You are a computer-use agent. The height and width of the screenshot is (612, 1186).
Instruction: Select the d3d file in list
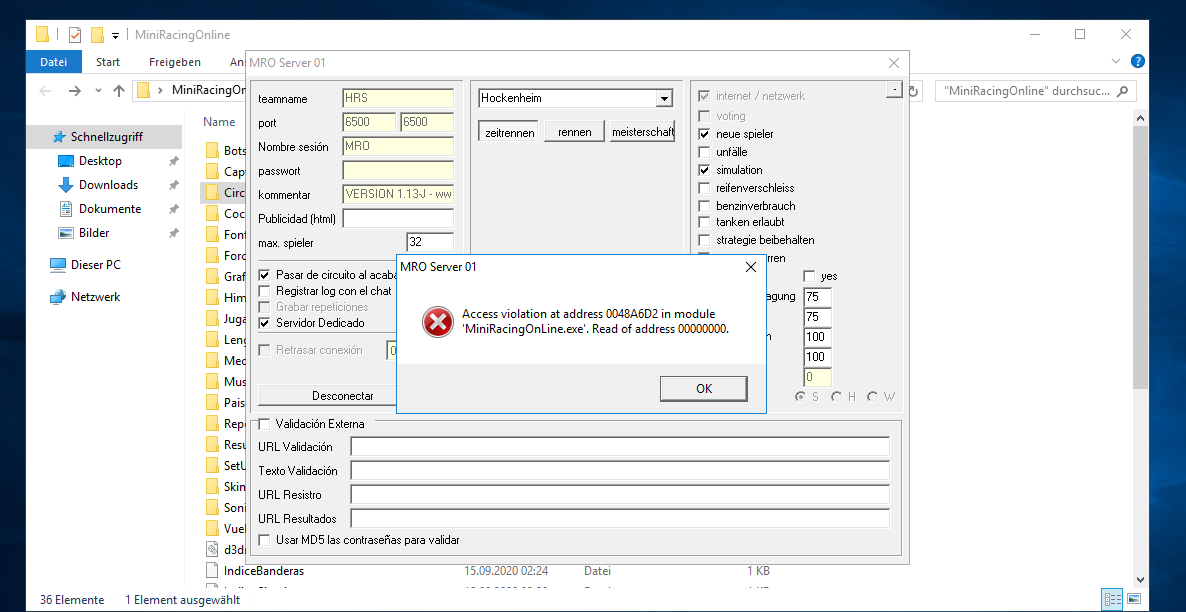click(x=225, y=548)
